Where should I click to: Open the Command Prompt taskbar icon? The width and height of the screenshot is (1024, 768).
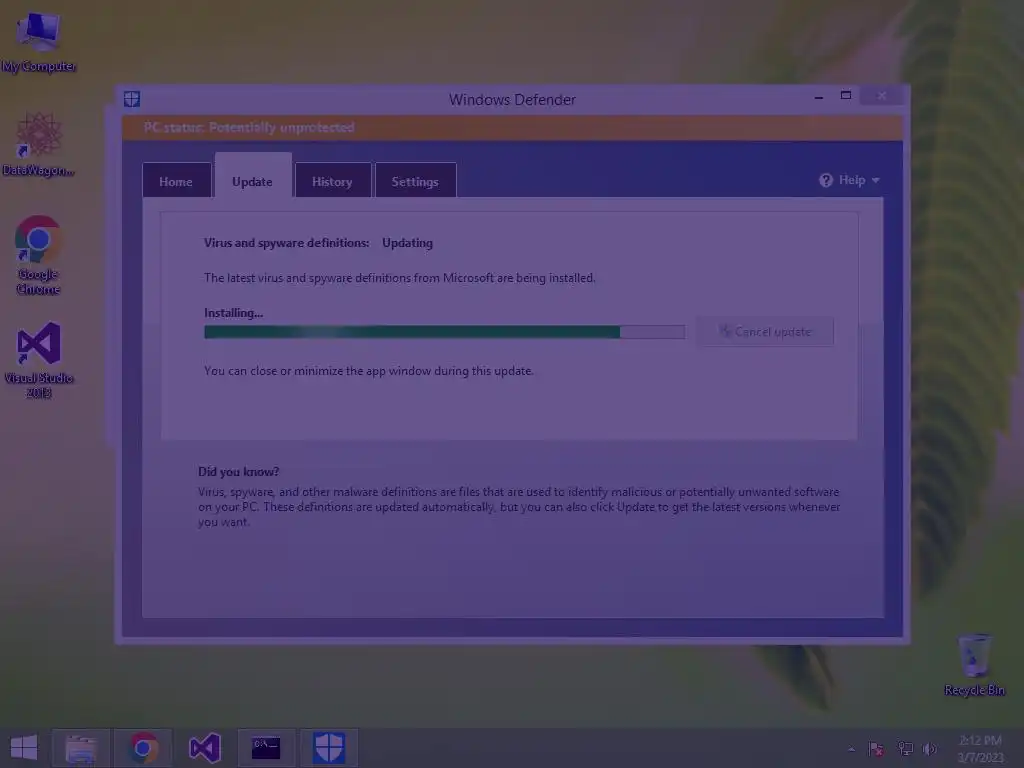click(266, 748)
